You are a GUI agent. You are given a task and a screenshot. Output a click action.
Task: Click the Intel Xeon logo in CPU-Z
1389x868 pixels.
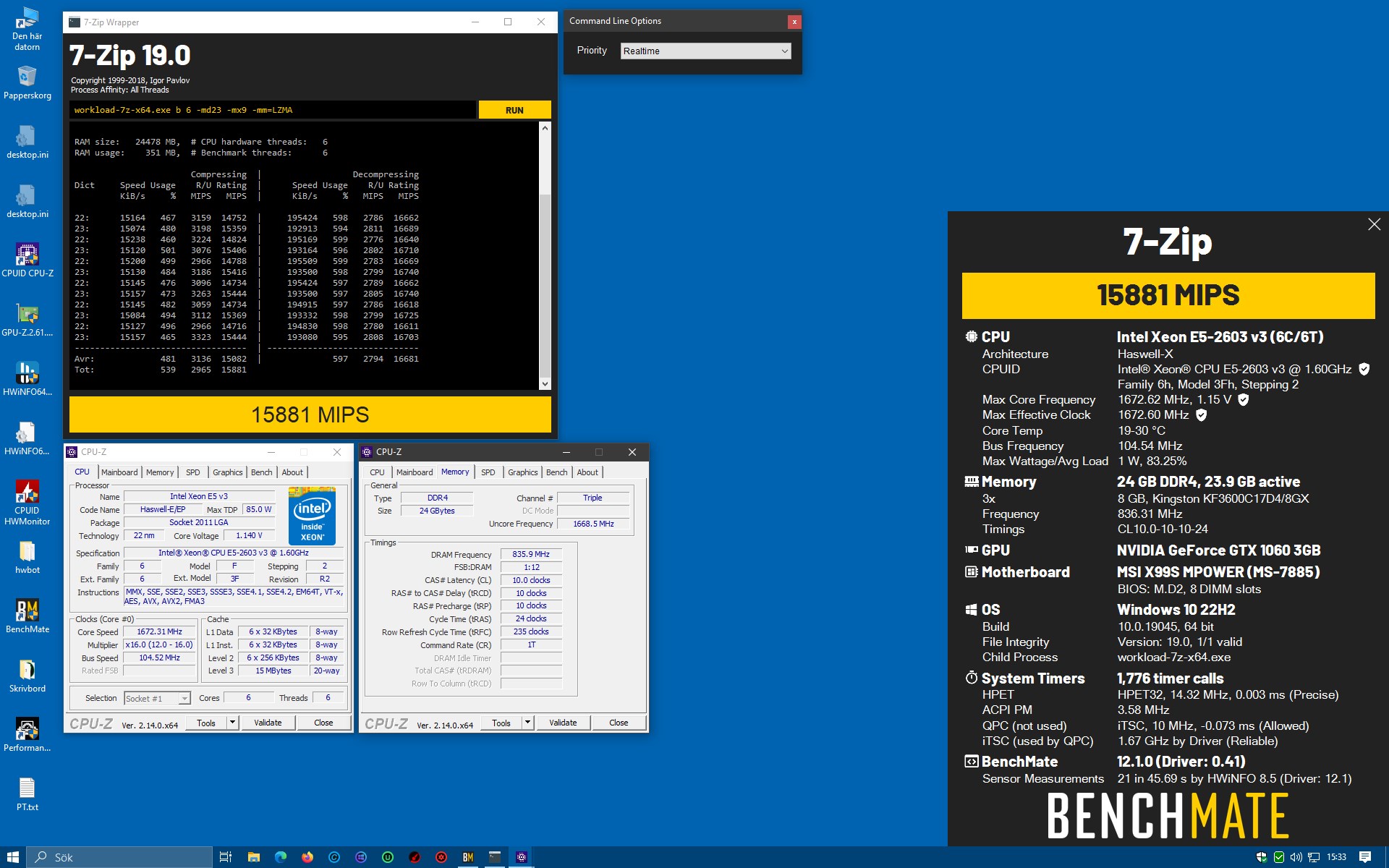(x=312, y=516)
